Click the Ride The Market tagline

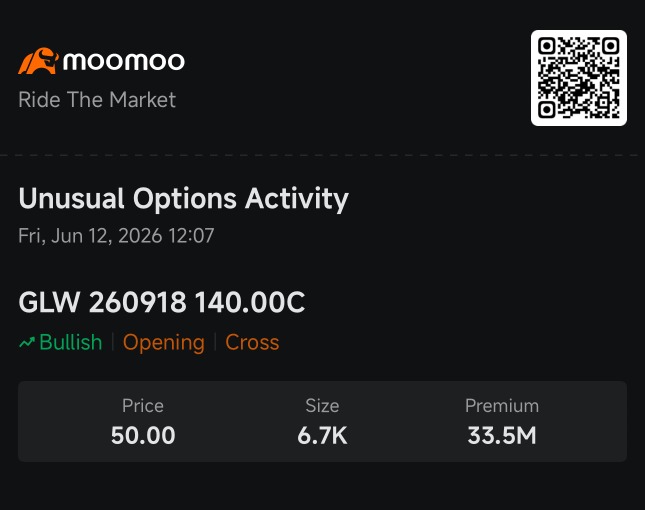[97, 100]
